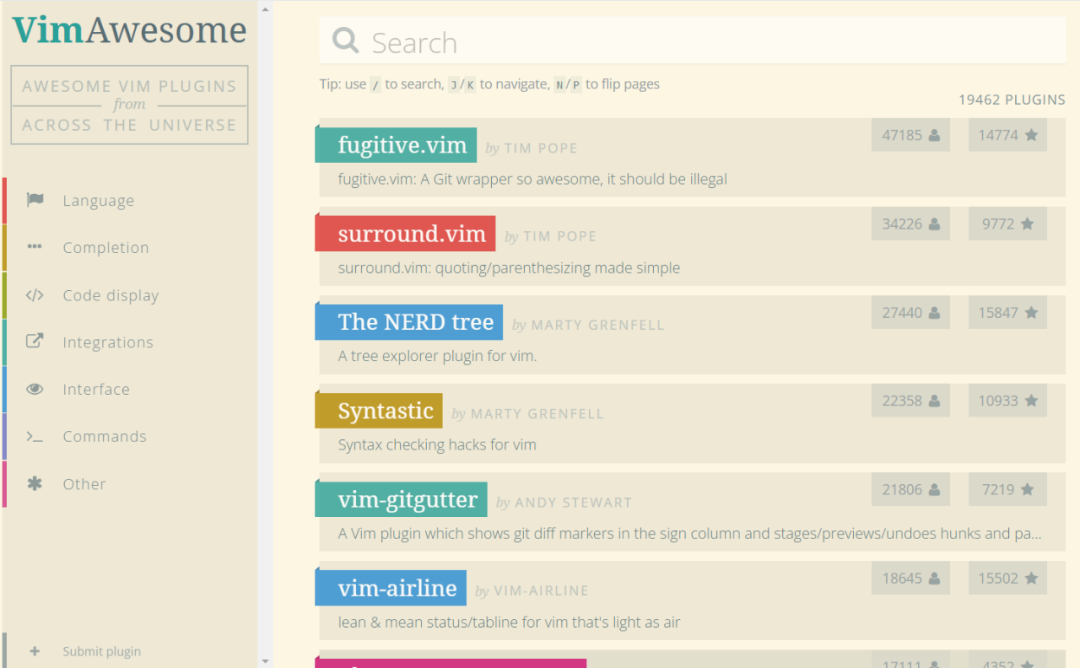Open the Language category
The image size is (1080, 668).
(x=98, y=201)
